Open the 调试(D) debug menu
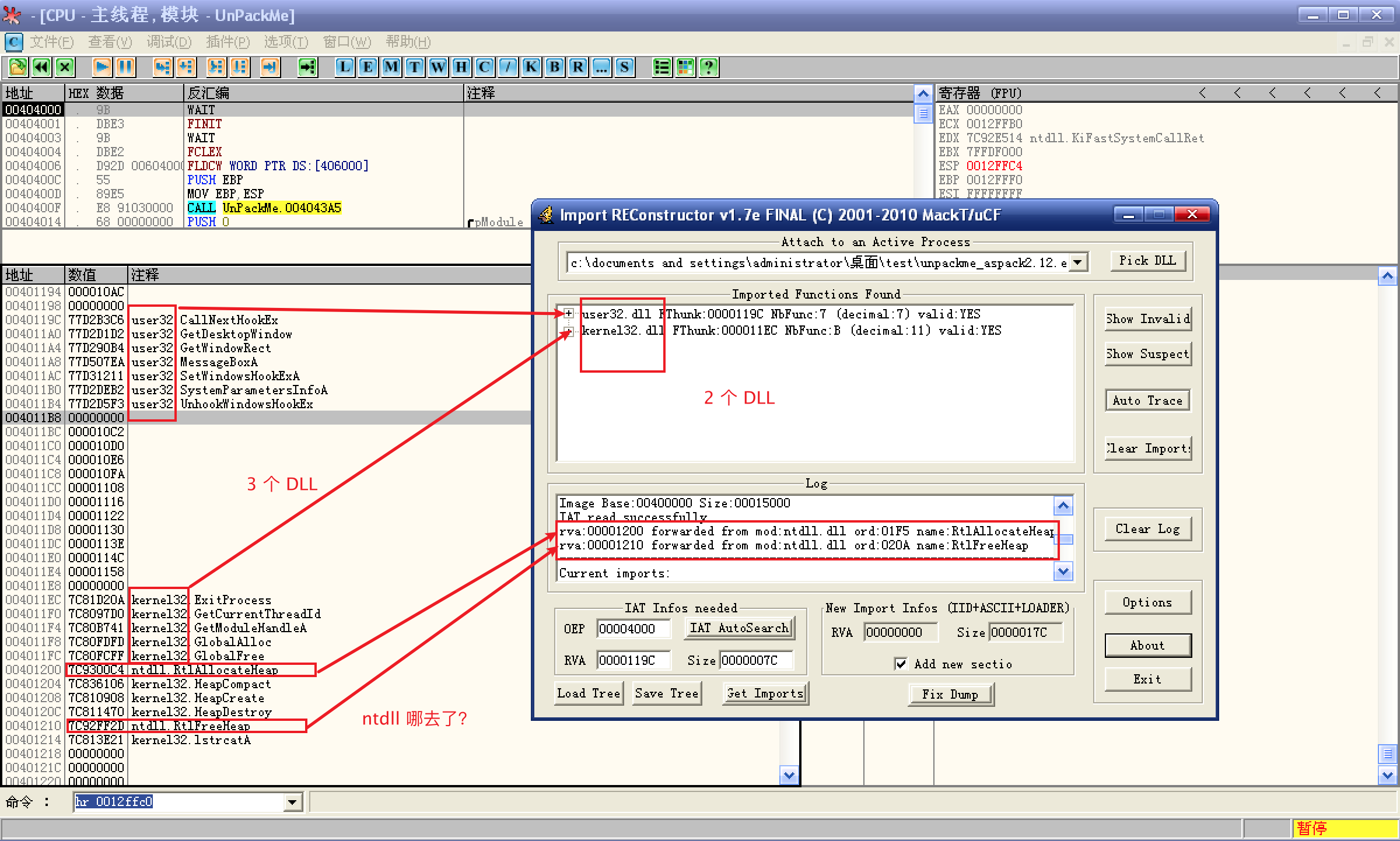The width and height of the screenshot is (1400, 841). [x=169, y=42]
